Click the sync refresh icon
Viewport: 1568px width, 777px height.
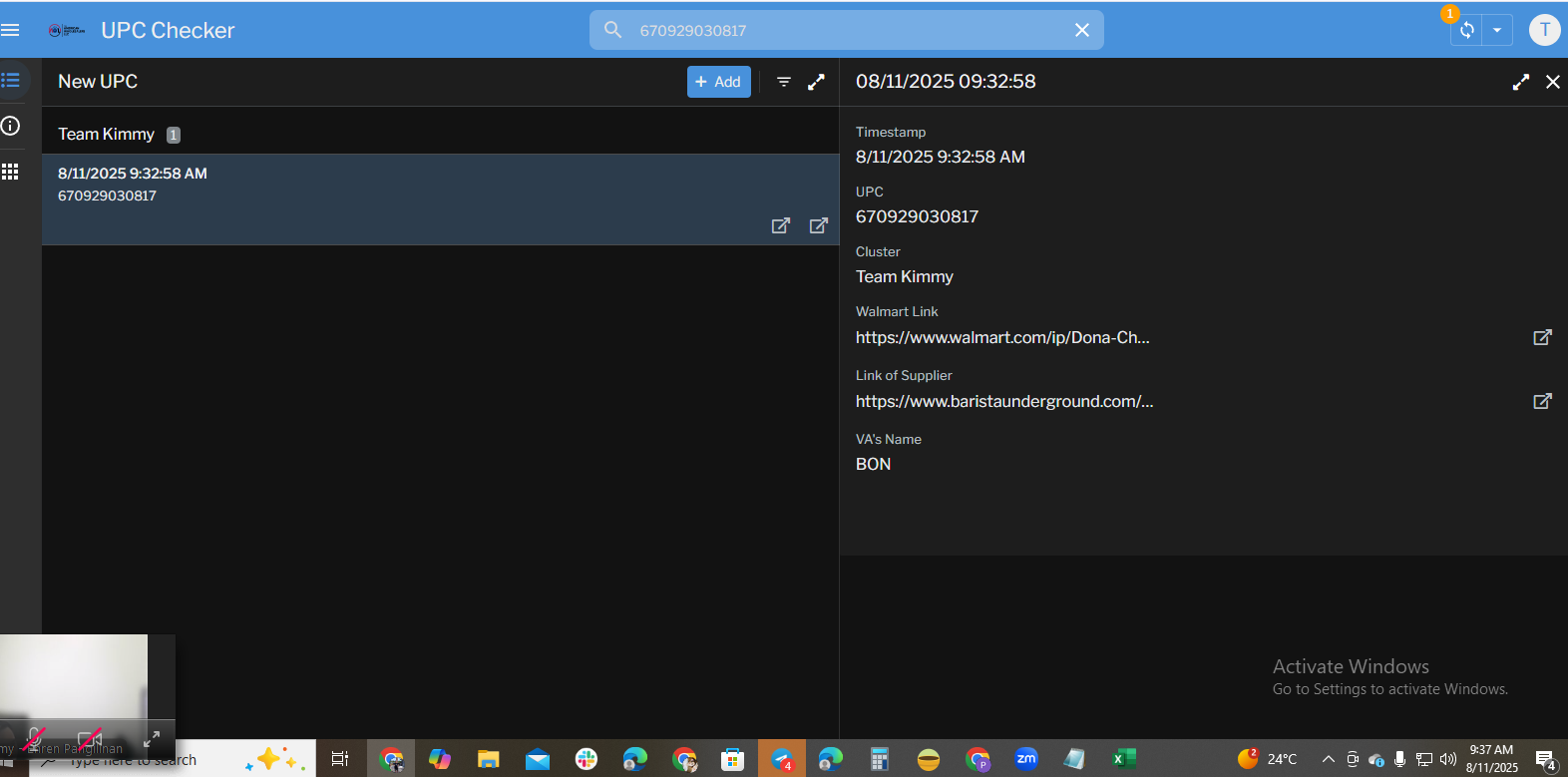click(1466, 30)
